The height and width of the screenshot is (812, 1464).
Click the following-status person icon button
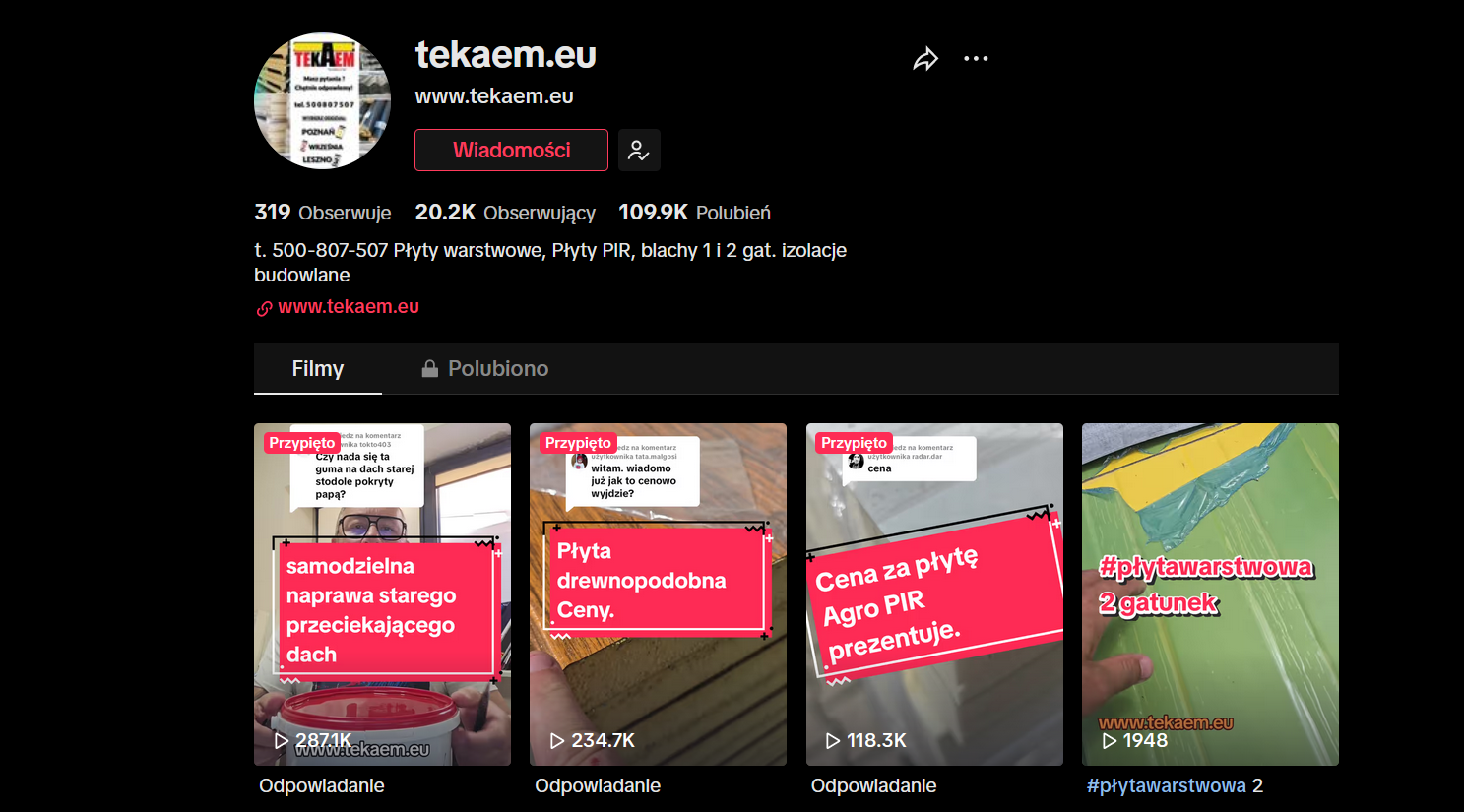click(639, 151)
